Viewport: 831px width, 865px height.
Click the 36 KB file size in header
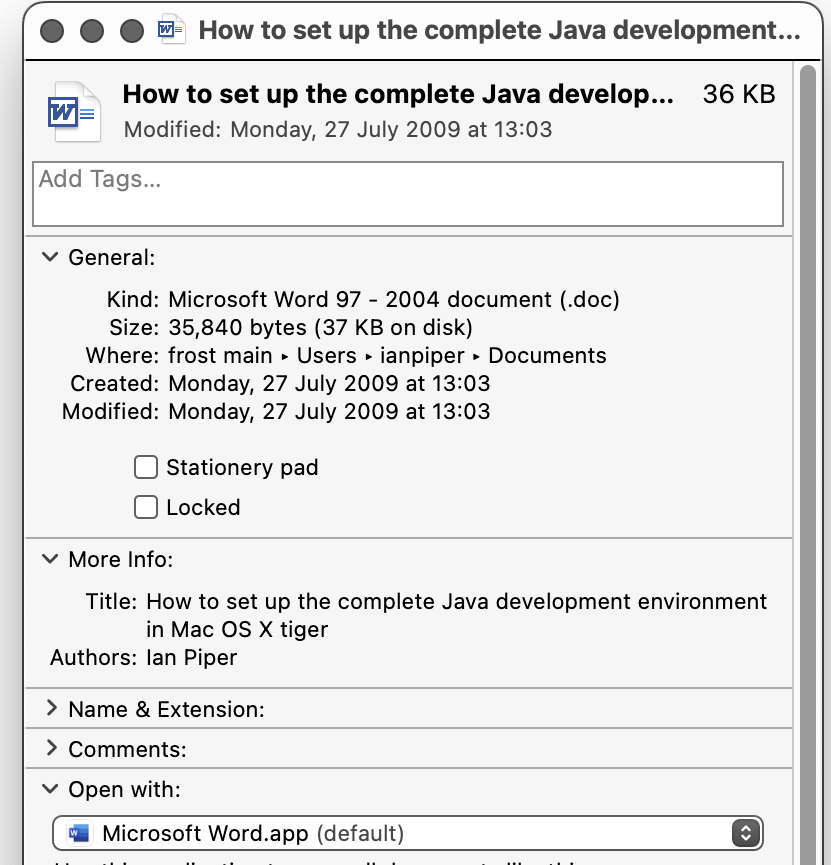tap(739, 94)
